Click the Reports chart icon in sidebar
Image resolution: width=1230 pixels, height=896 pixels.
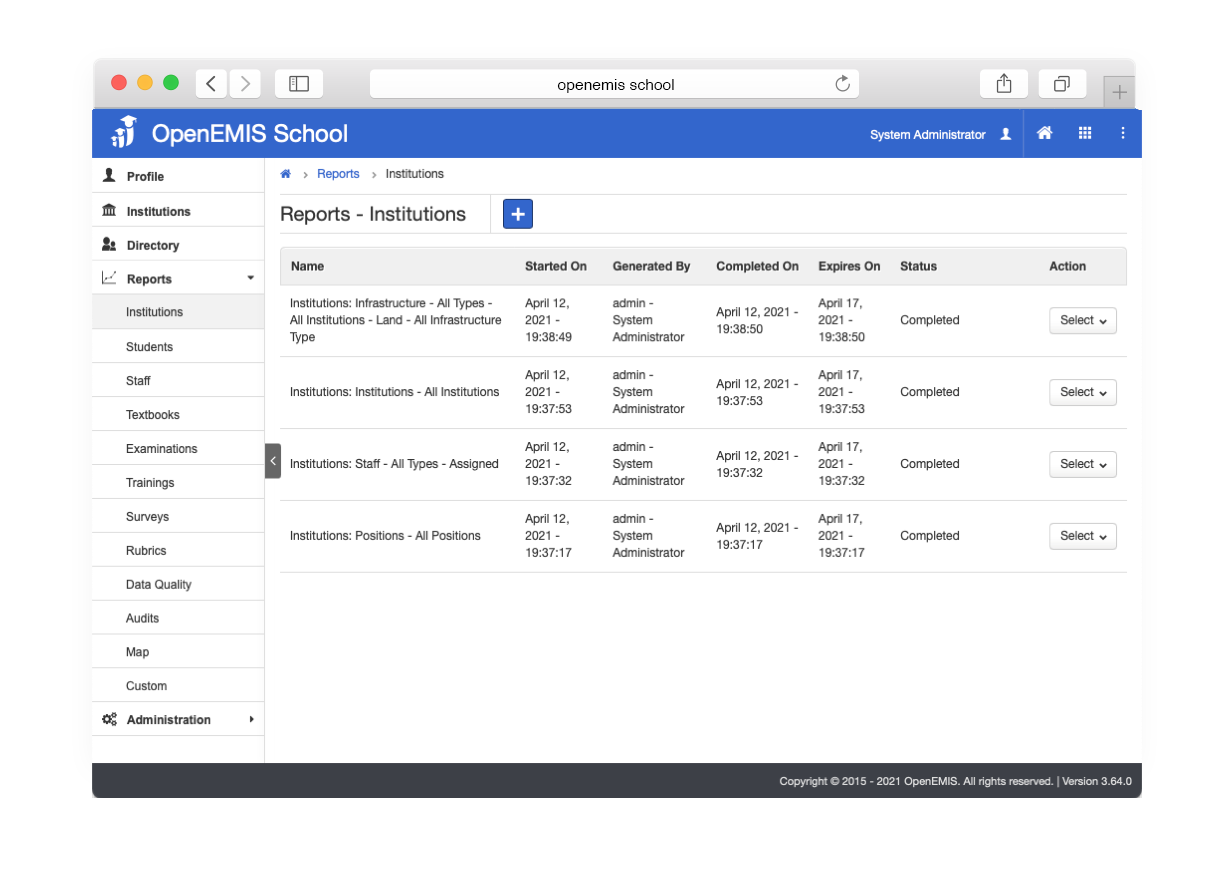tap(109, 279)
